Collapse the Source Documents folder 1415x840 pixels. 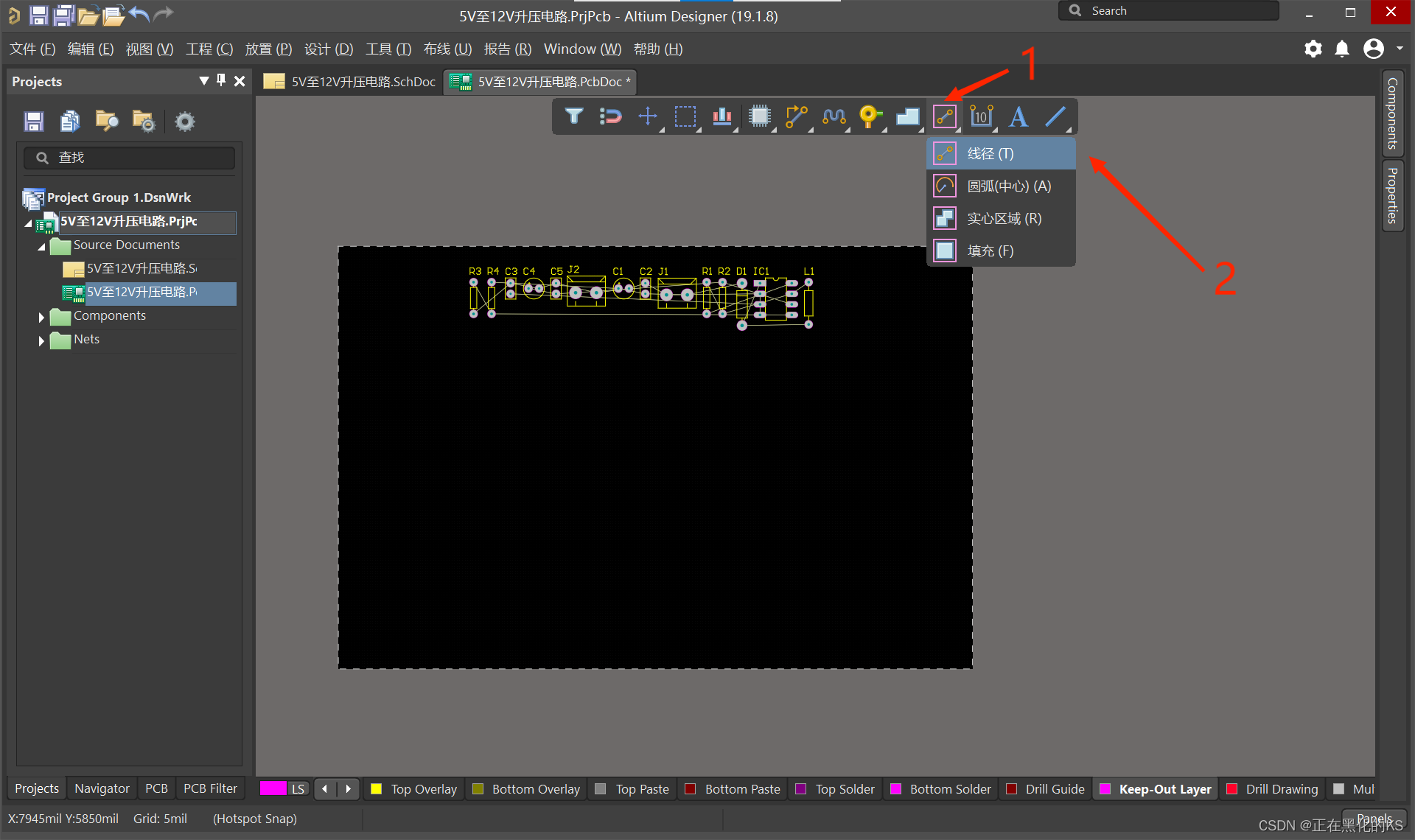click(x=41, y=246)
